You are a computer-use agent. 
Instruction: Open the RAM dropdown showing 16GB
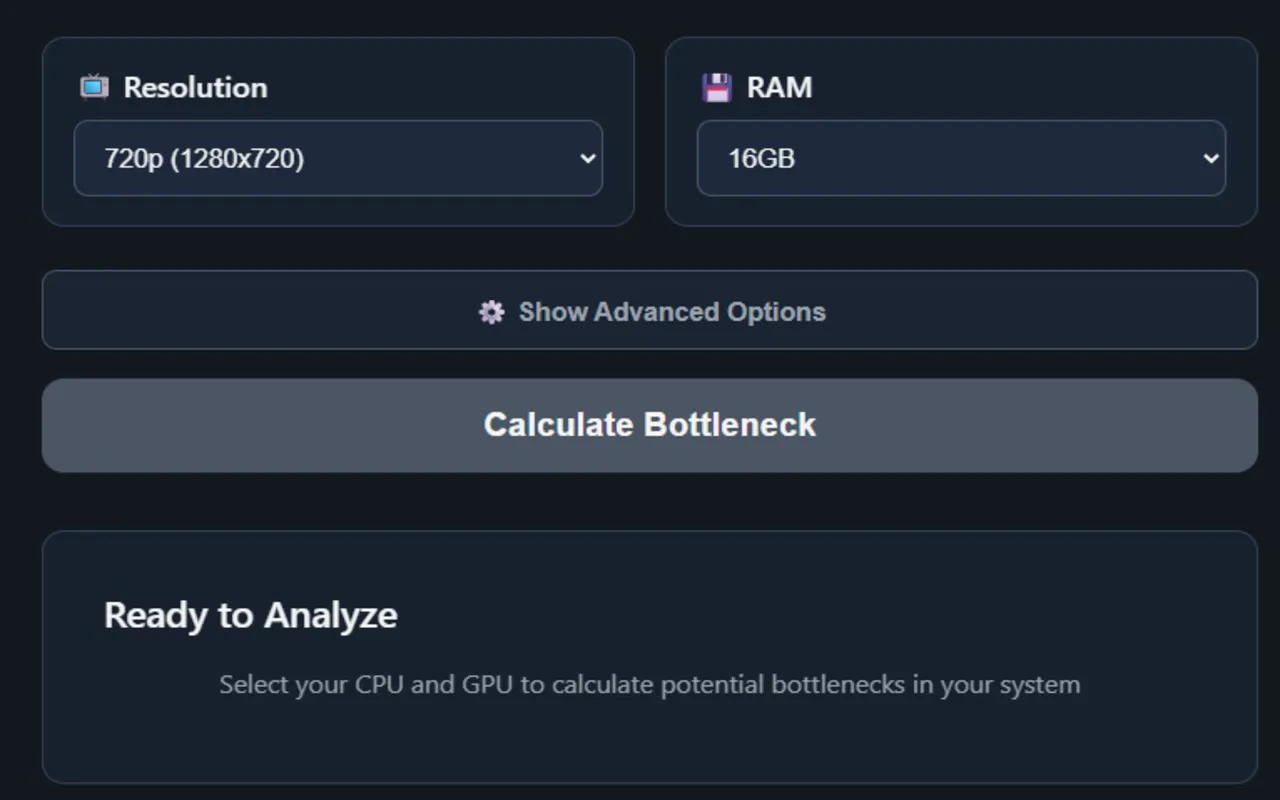tap(961, 158)
